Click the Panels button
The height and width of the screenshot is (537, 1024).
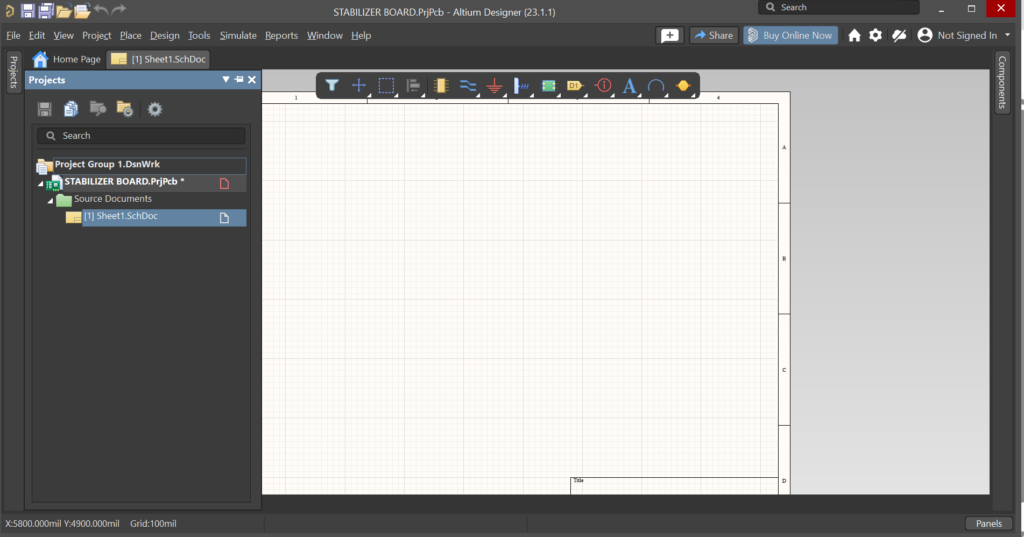[x=988, y=523]
